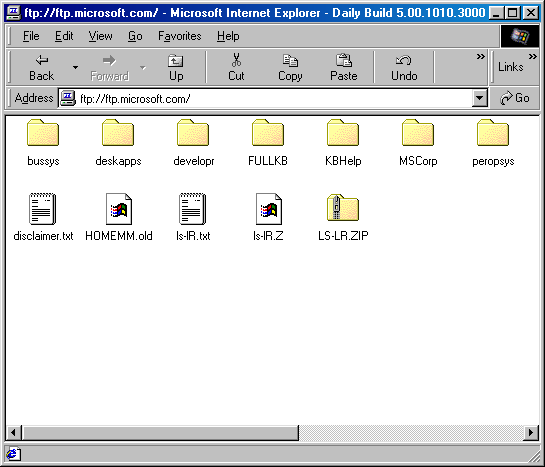The width and height of the screenshot is (545, 467).
Task: Open the View menu
Action: pos(100,36)
